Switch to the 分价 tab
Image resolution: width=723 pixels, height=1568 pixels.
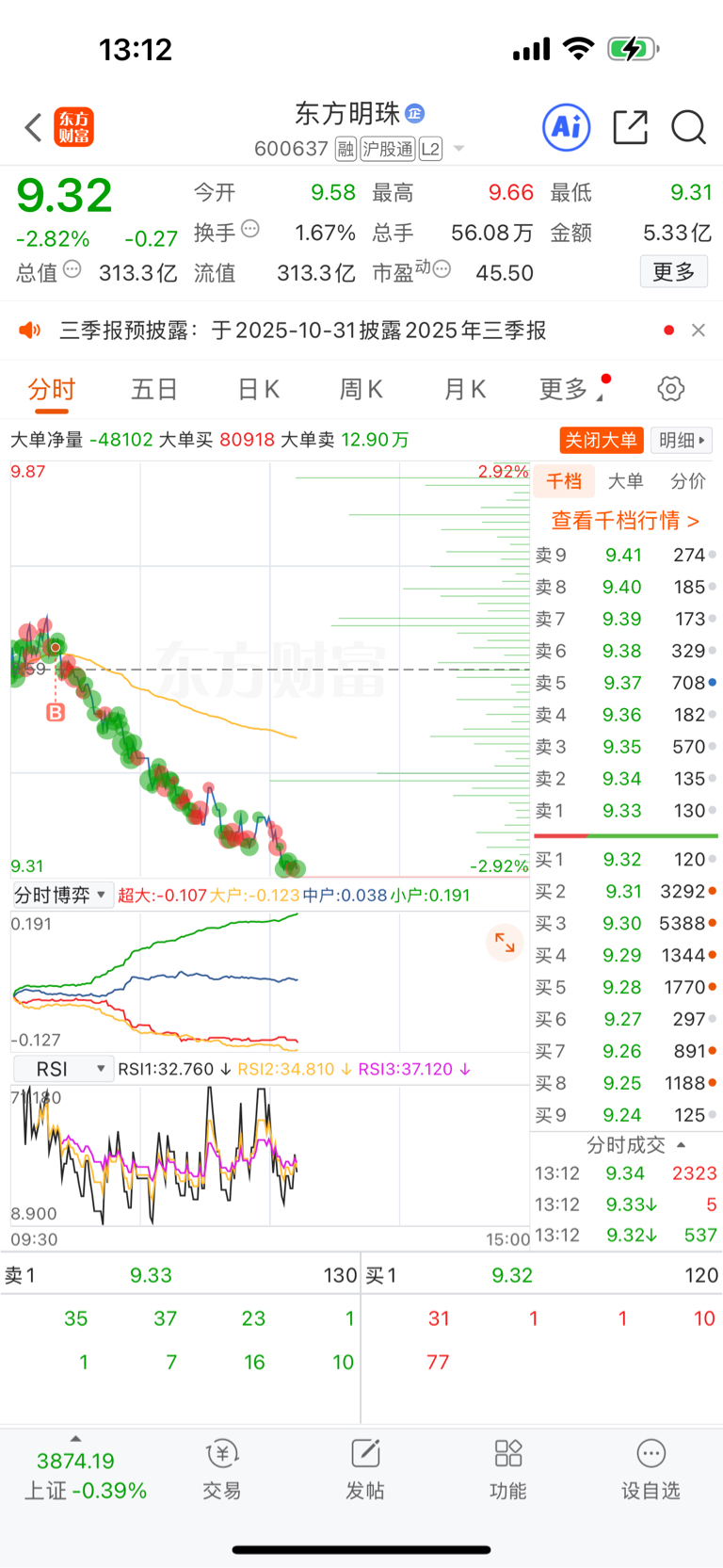[x=688, y=481]
